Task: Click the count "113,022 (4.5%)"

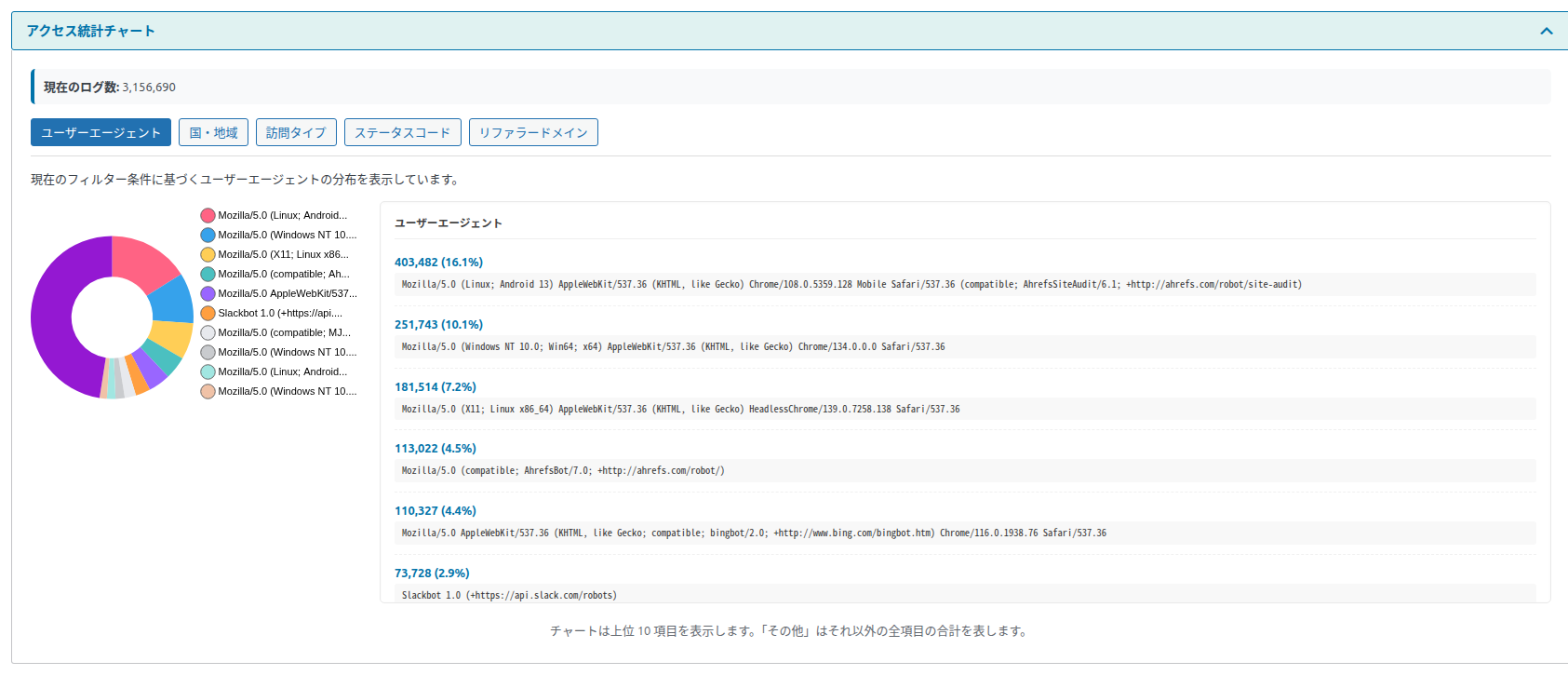Action: [436, 449]
